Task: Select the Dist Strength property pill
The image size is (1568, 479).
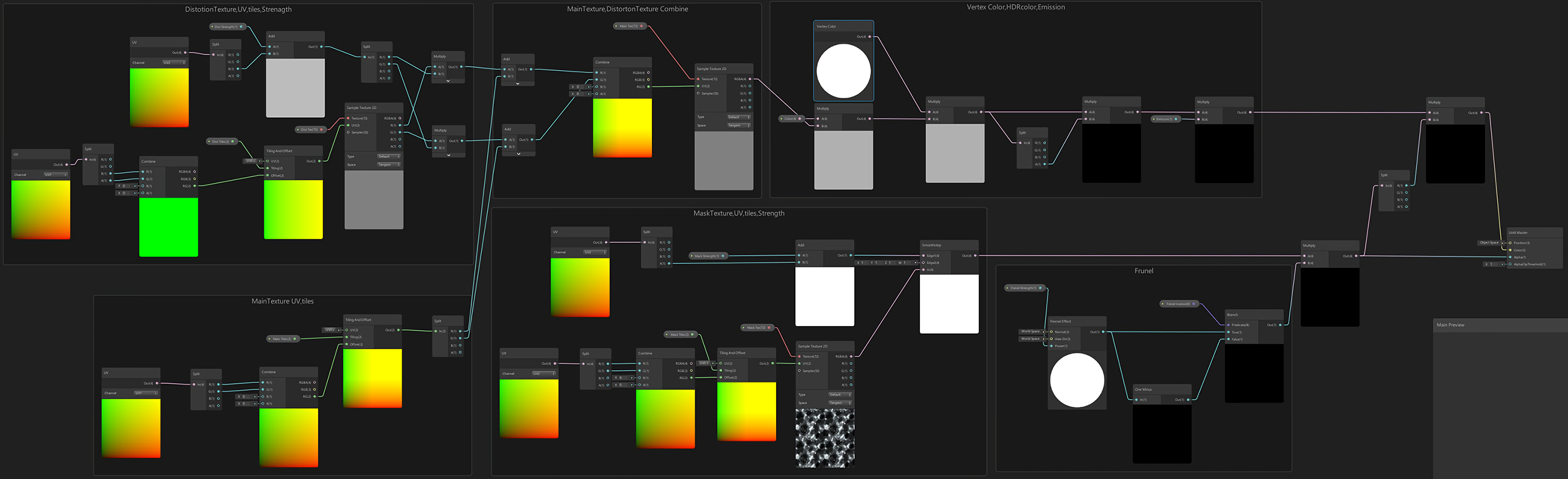Action: [227, 27]
